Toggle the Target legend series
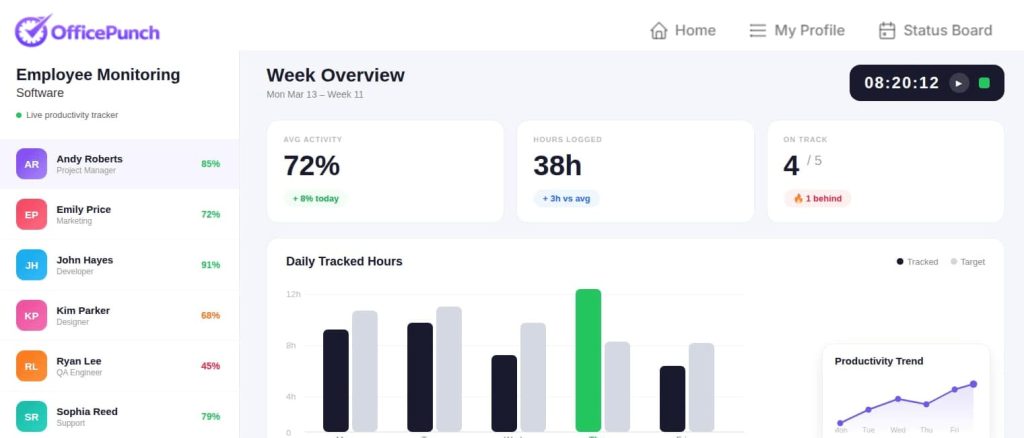This screenshot has height=438, width=1024. [x=967, y=262]
